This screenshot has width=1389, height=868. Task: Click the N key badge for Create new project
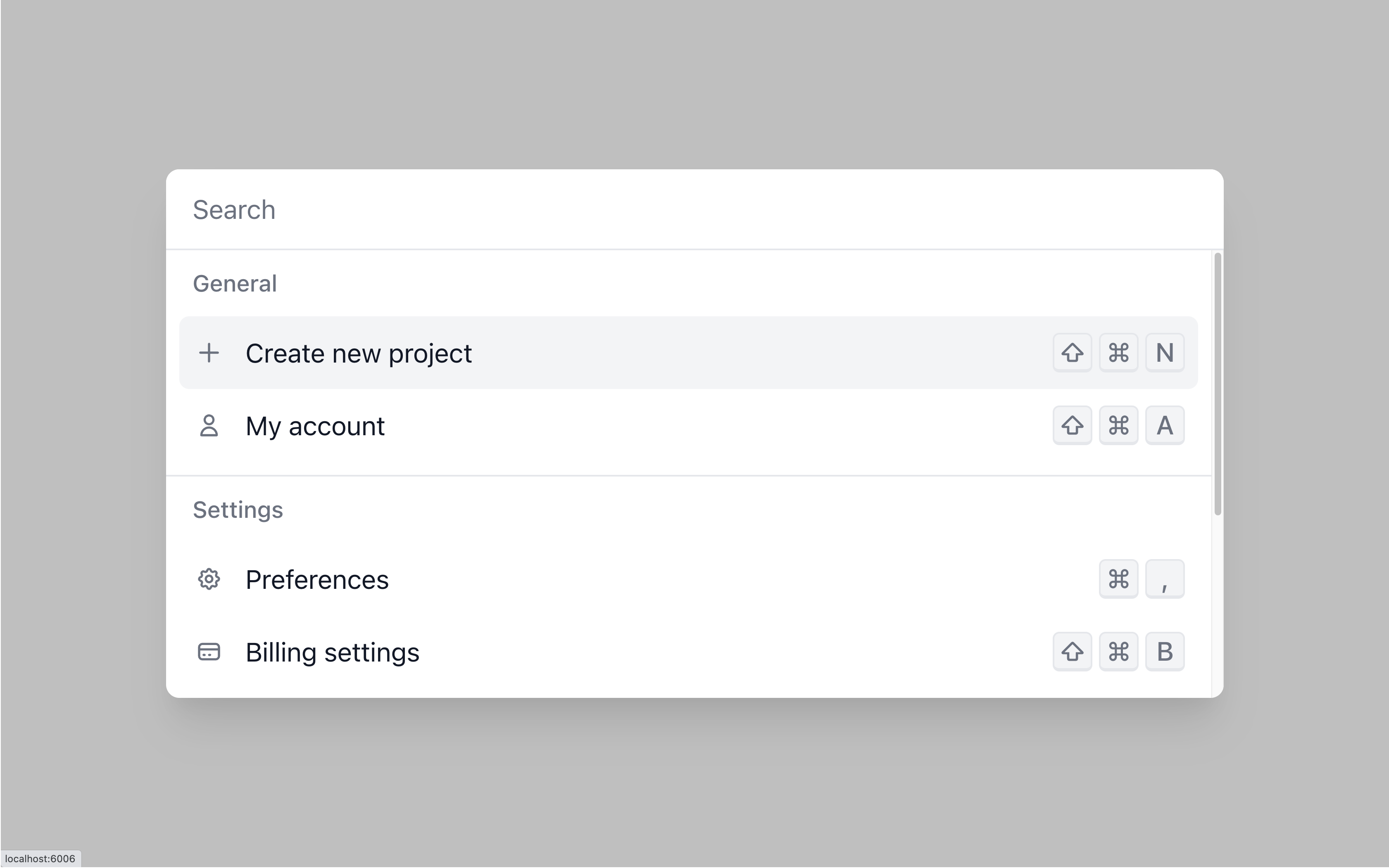pyautogui.click(x=1165, y=353)
